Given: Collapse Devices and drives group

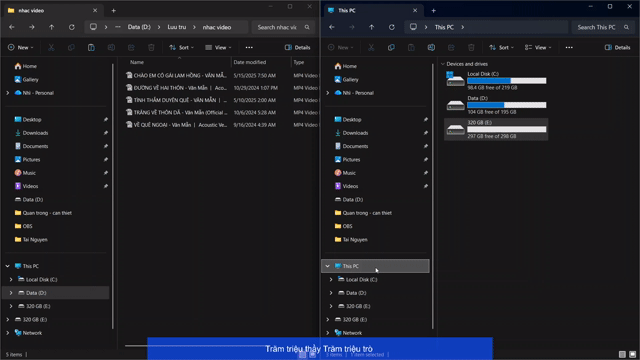Looking at the screenshot, I should [443, 64].
